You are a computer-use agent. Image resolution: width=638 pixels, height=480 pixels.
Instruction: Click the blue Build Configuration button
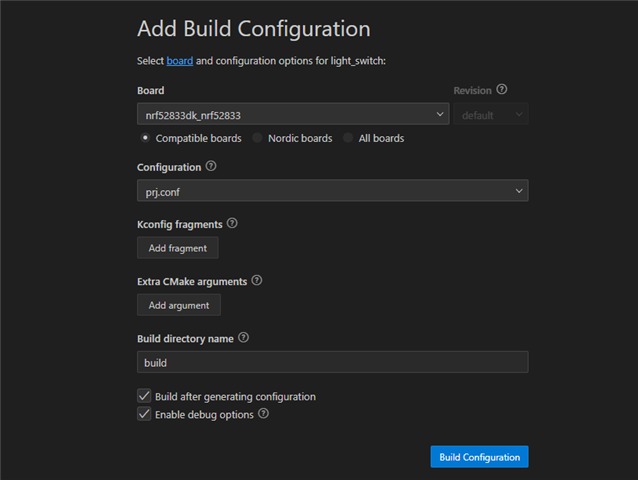[479, 457]
